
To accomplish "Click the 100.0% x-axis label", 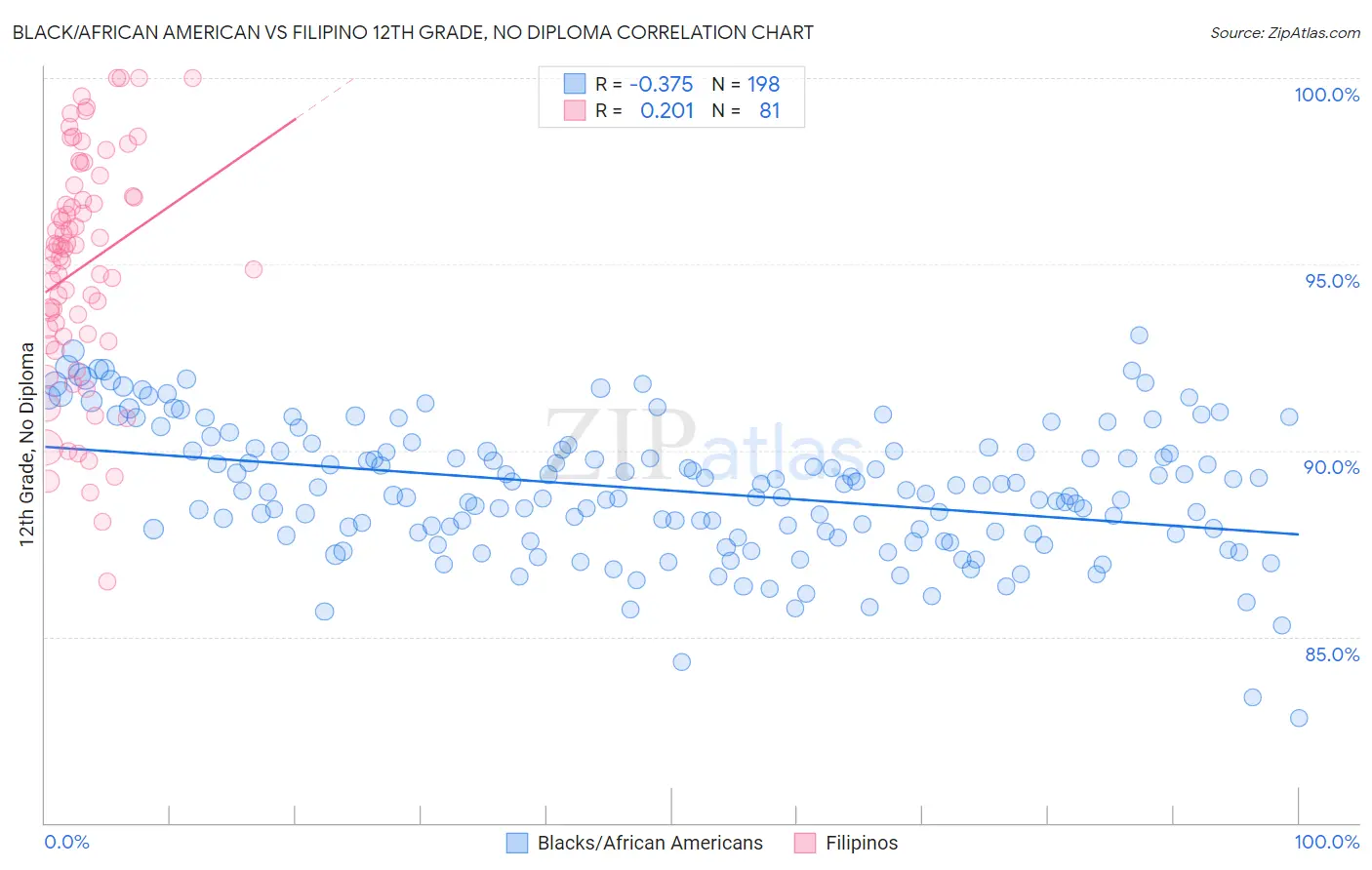I will click(1326, 842).
